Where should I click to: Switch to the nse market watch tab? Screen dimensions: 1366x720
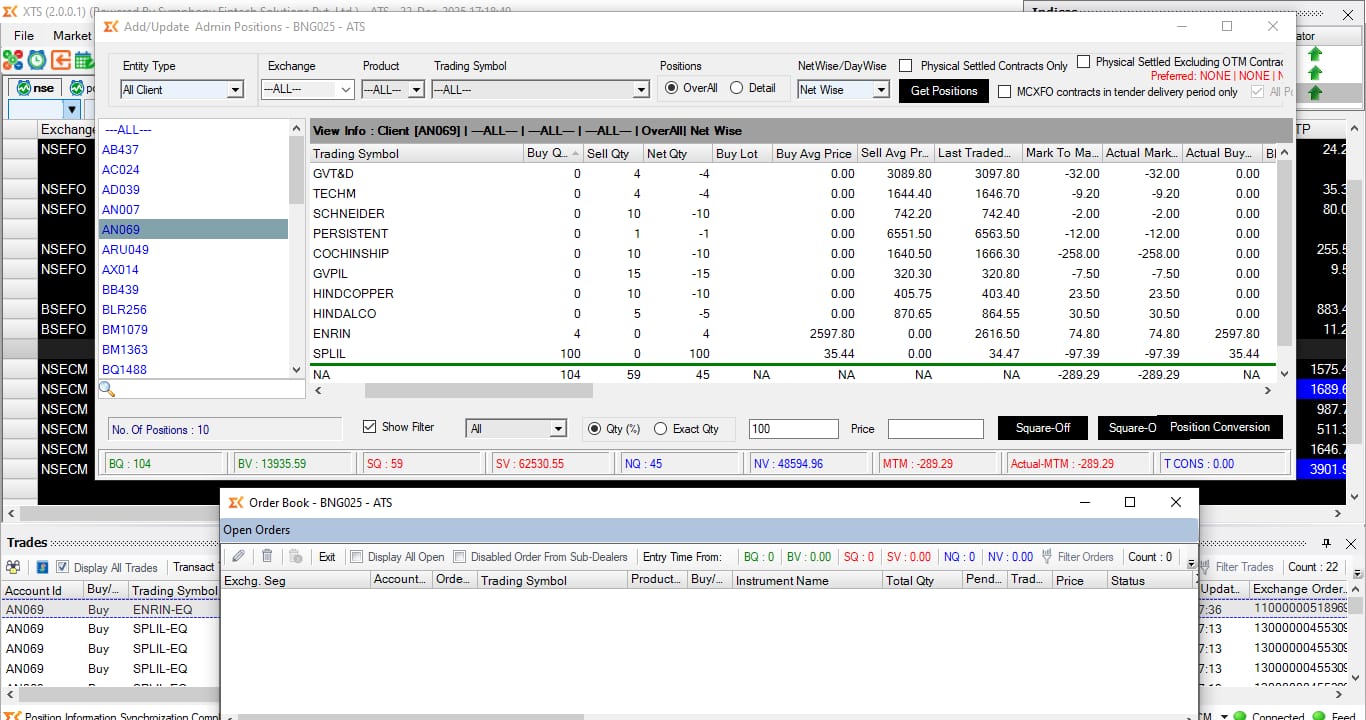pos(36,88)
